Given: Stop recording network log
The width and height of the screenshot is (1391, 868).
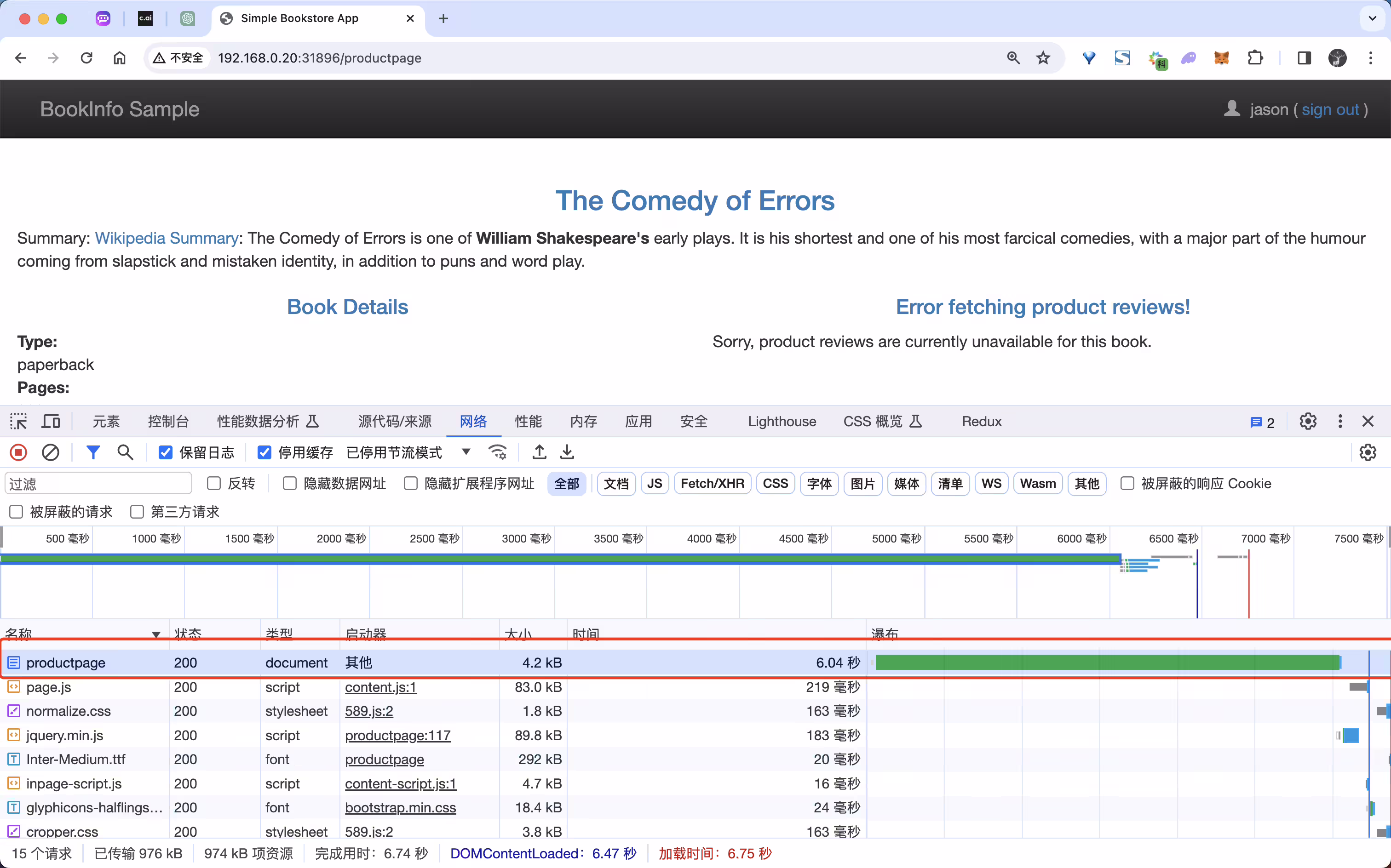Looking at the screenshot, I should pyautogui.click(x=18, y=453).
